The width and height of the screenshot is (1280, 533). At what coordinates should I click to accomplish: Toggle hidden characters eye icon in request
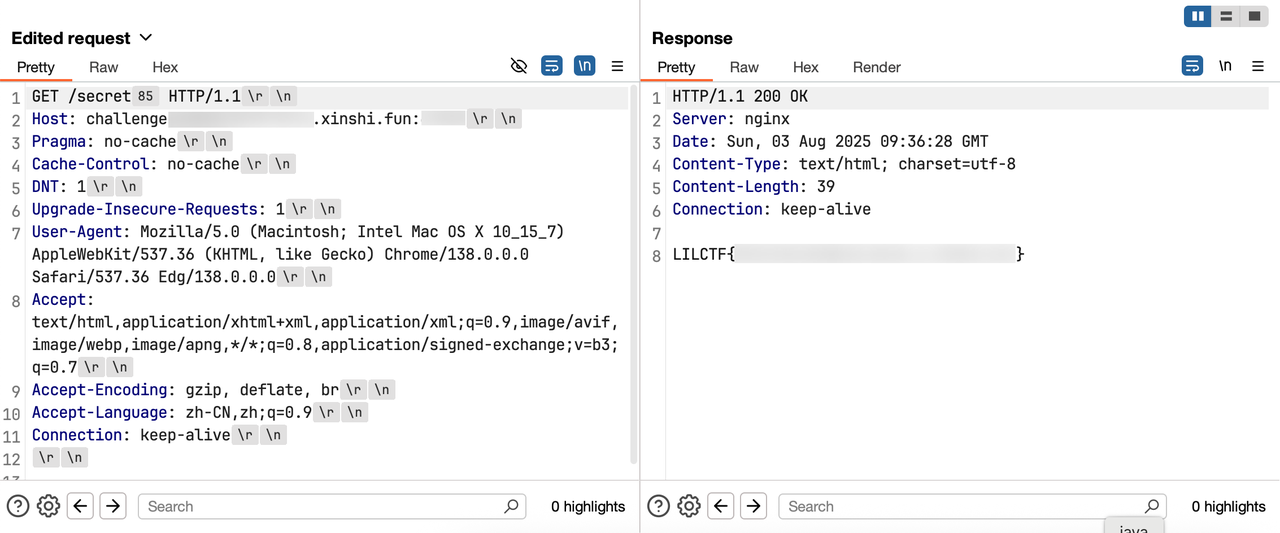click(518, 66)
